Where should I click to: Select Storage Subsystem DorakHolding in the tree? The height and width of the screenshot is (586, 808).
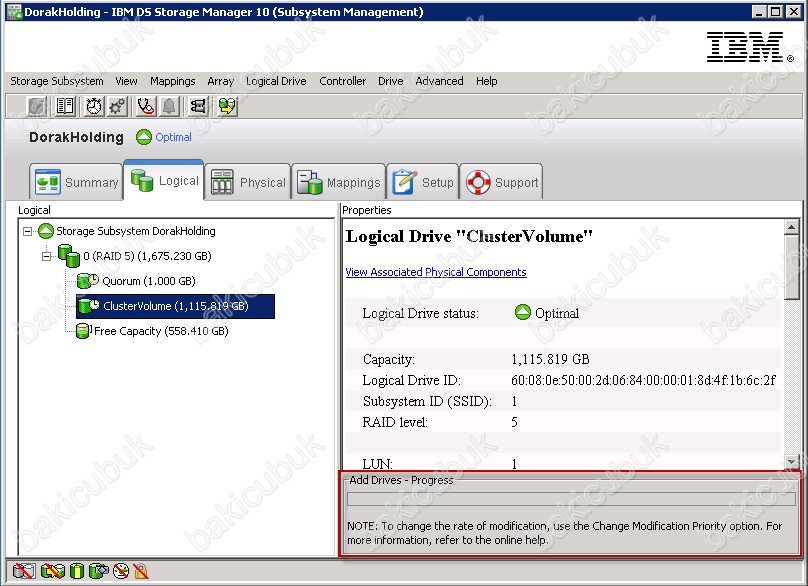(x=136, y=231)
